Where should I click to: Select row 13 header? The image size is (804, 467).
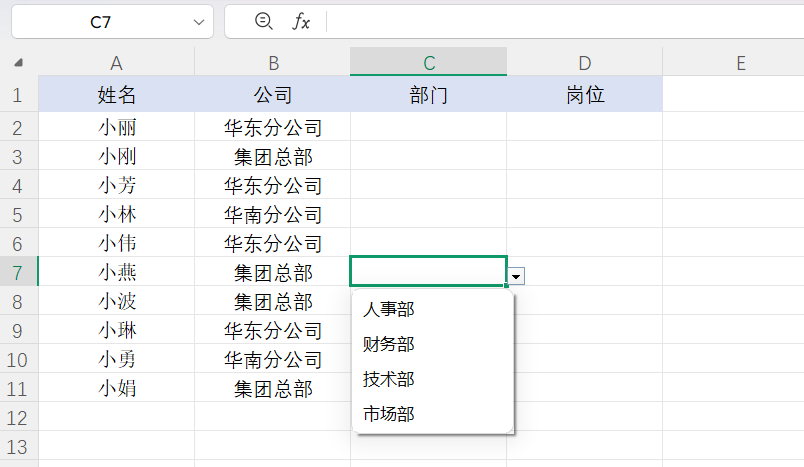[x=19, y=446]
